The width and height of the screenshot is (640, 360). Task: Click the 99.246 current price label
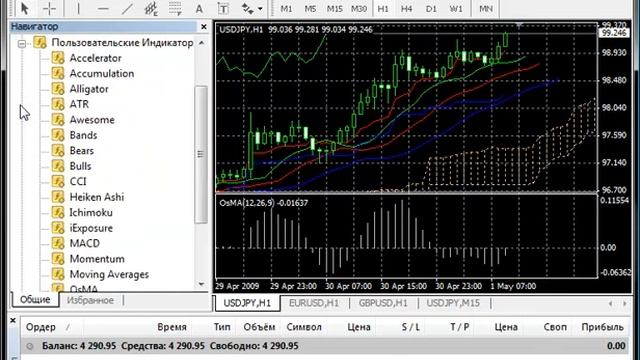point(614,33)
